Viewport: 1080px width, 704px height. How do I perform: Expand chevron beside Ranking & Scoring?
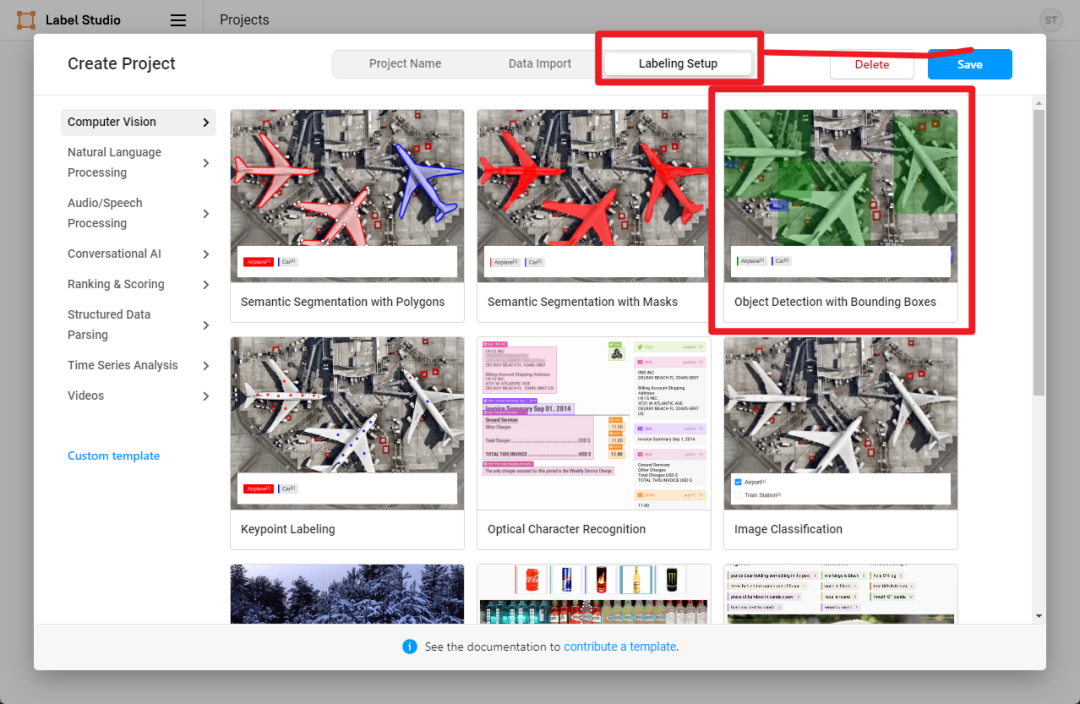click(206, 285)
